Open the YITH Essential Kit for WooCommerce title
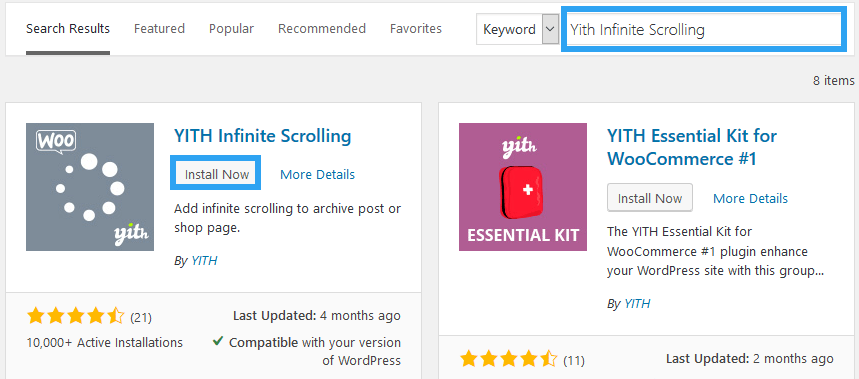This screenshot has width=859, height=379. tap(692, 147)
